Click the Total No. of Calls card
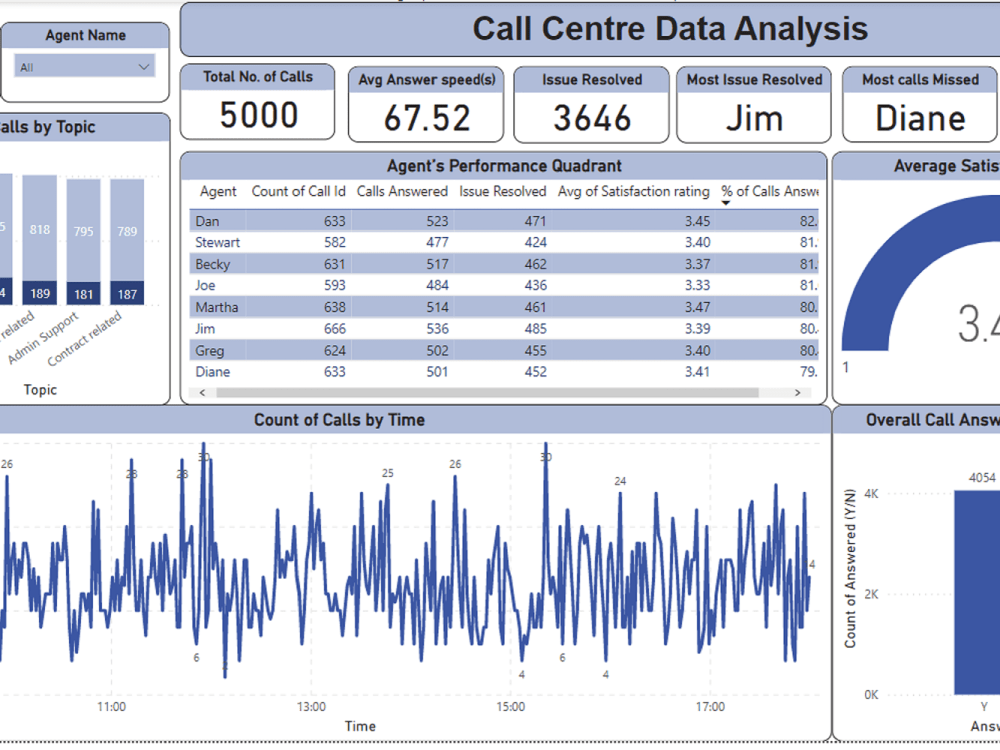The width and height of the screenshot is (1000, 750). coord(257,103)
